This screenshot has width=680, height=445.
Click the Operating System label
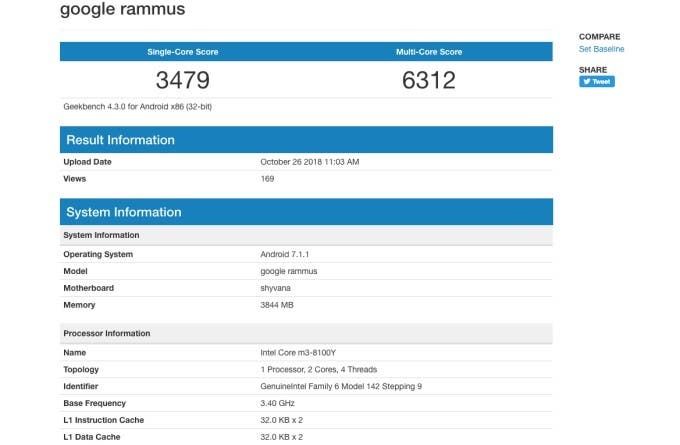click(x=98, y=254)
